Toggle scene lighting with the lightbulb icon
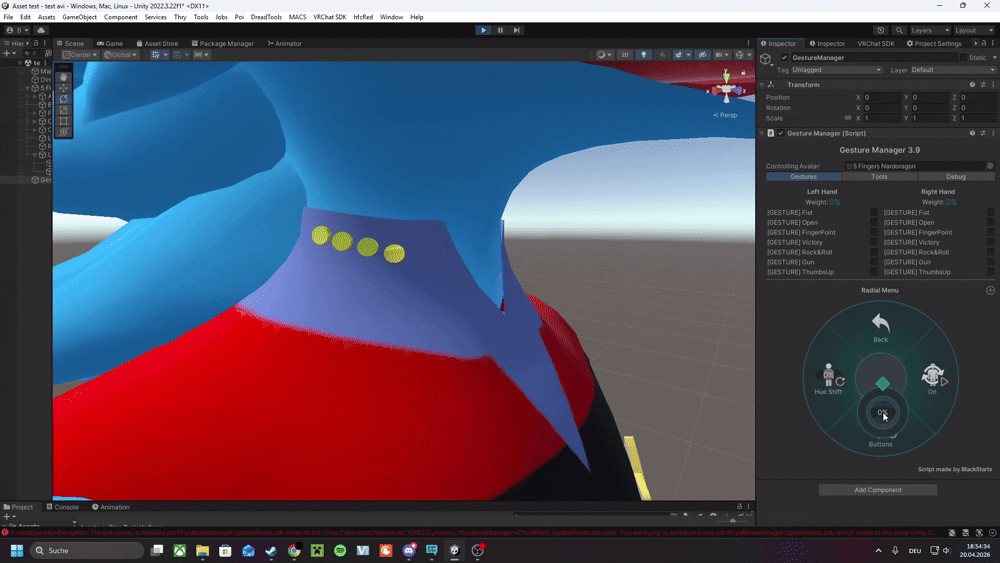The image size is (1000, 563). (x=644, y=55)
